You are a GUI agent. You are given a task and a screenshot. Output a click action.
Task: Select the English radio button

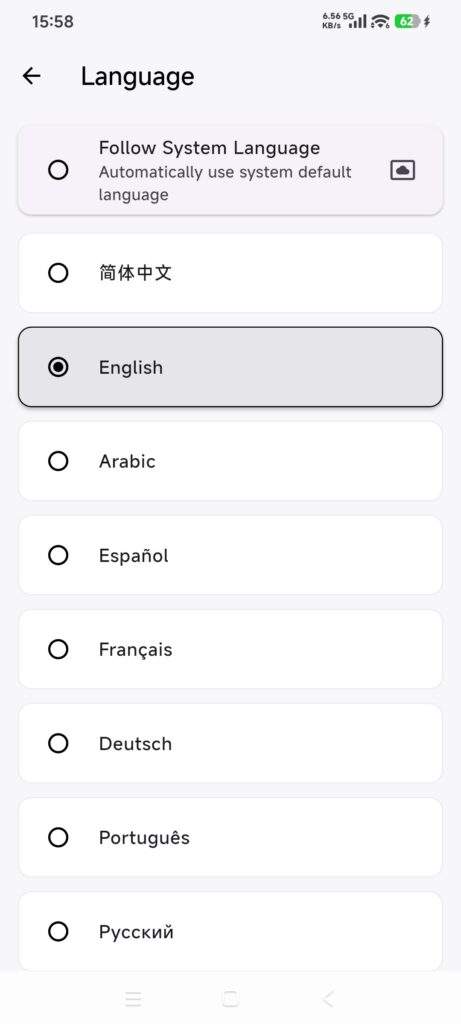tap(58, 367)
